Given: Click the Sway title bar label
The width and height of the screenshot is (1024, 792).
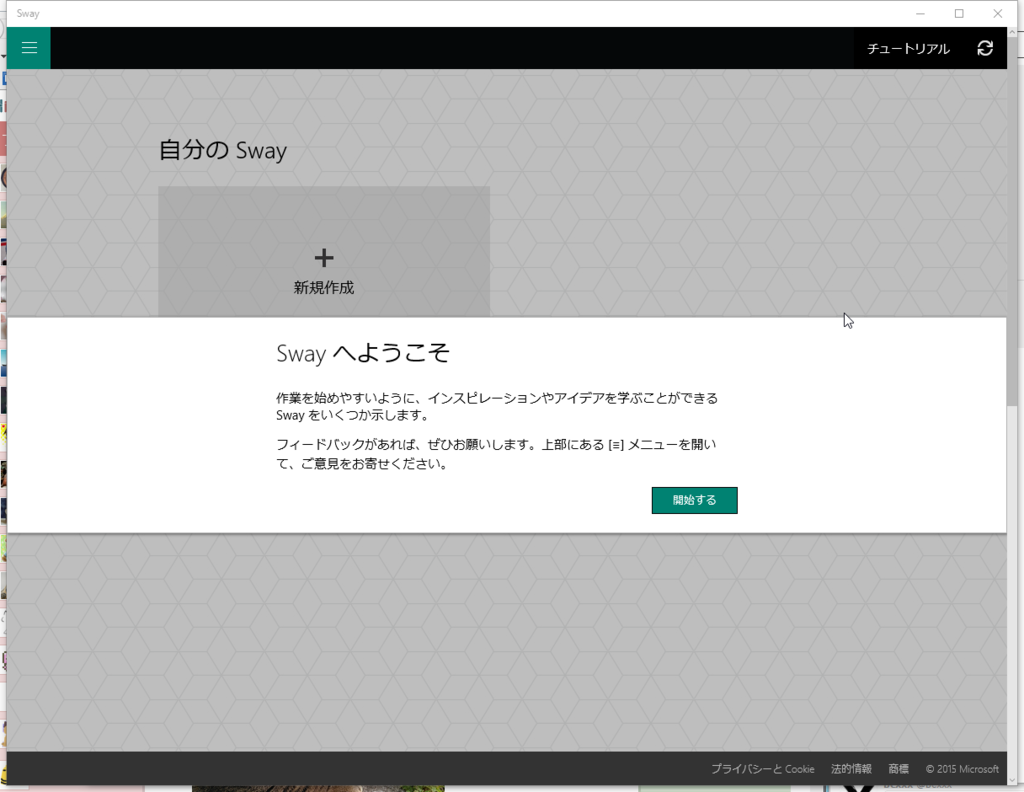Looking at the screenshot, I should tap(28, 13).
